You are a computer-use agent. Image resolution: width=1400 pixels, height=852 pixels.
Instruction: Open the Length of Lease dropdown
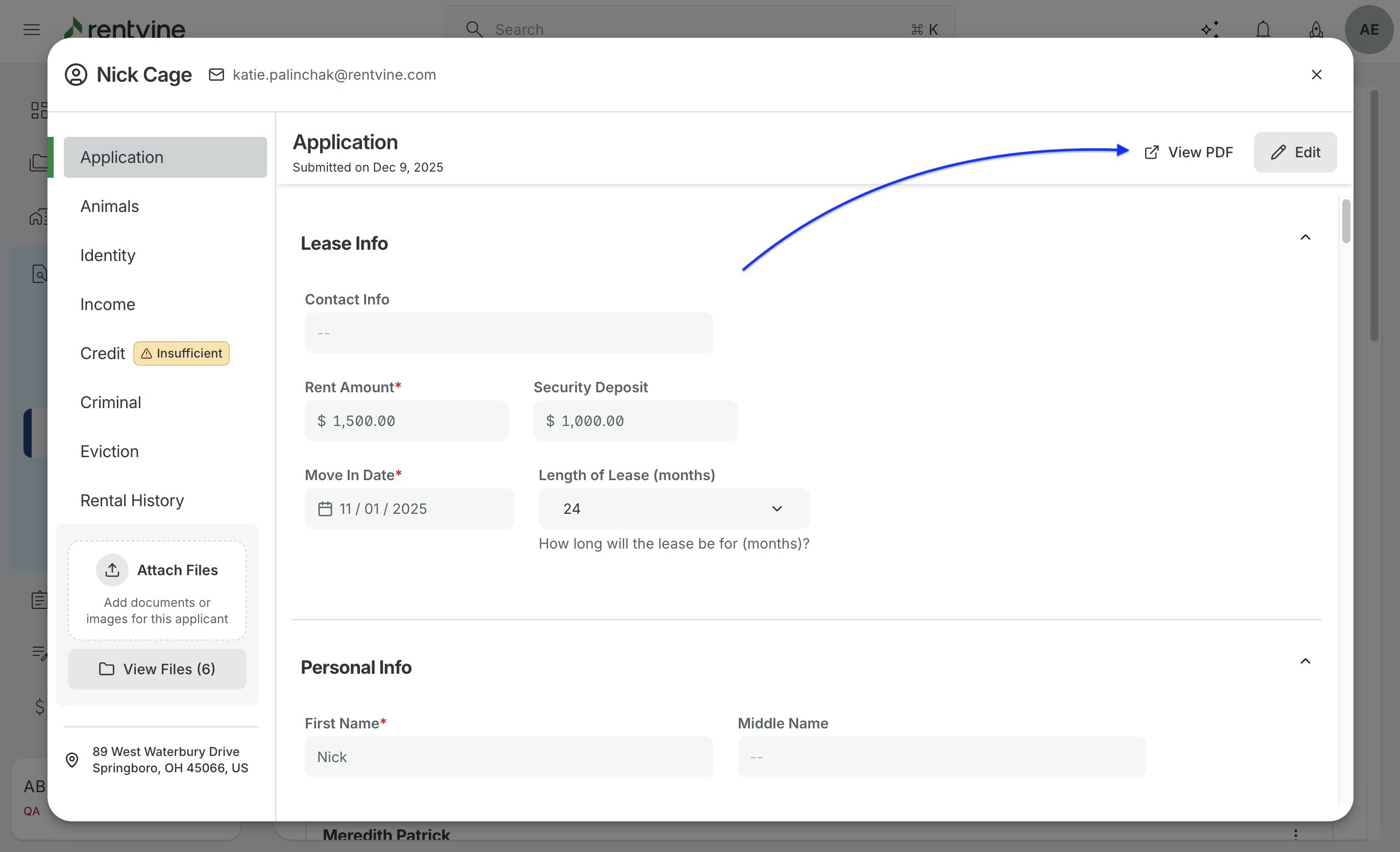tap(673, 508)
